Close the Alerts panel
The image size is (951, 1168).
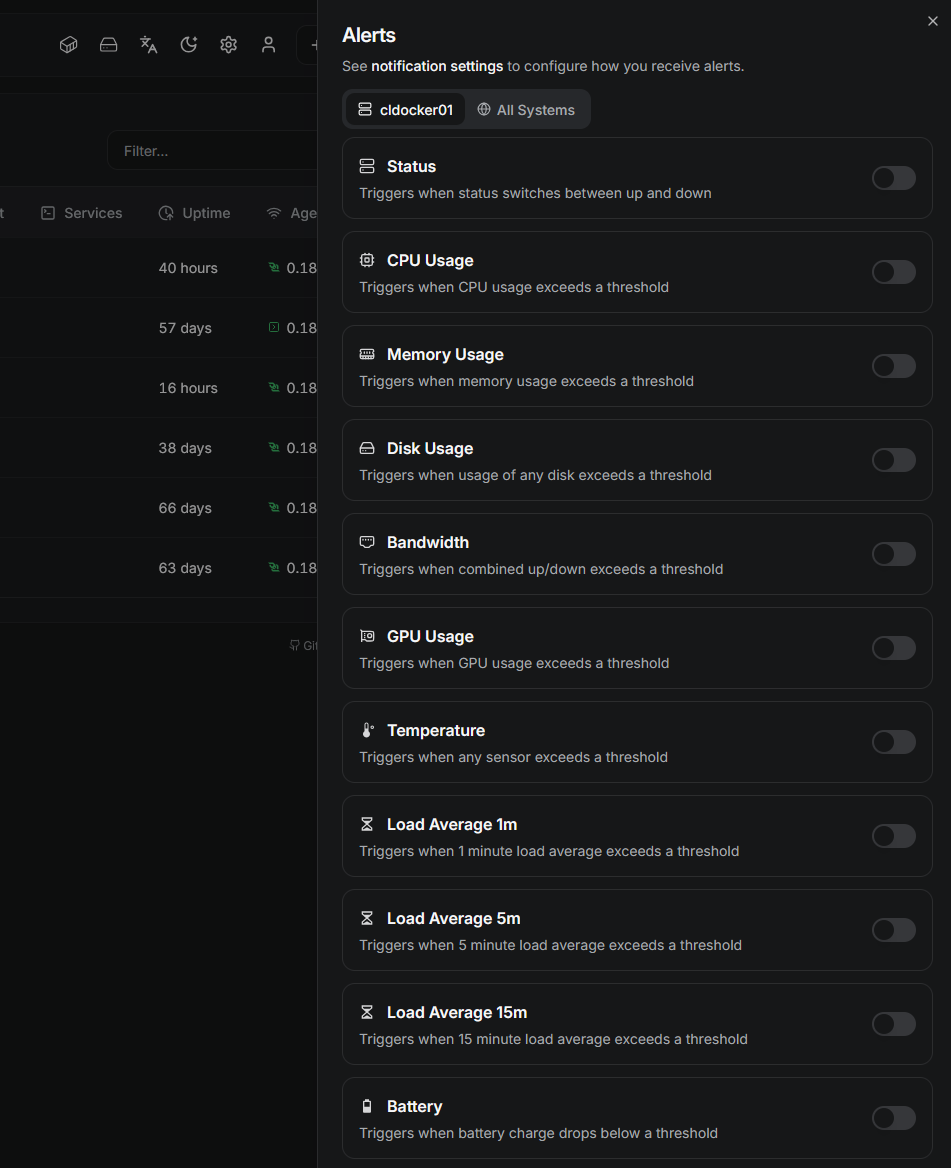(933, 21)
